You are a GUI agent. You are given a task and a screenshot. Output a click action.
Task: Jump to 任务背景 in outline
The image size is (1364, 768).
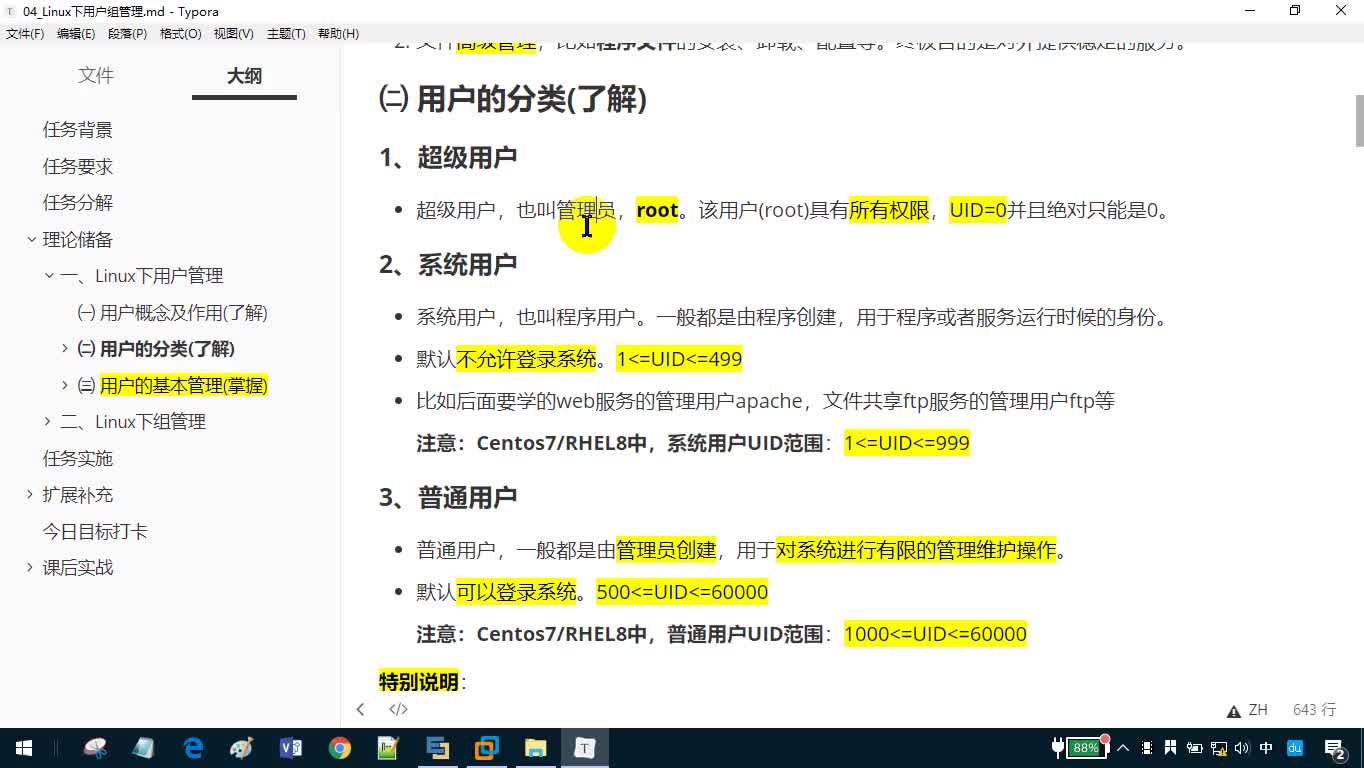(x=78, y=130)
